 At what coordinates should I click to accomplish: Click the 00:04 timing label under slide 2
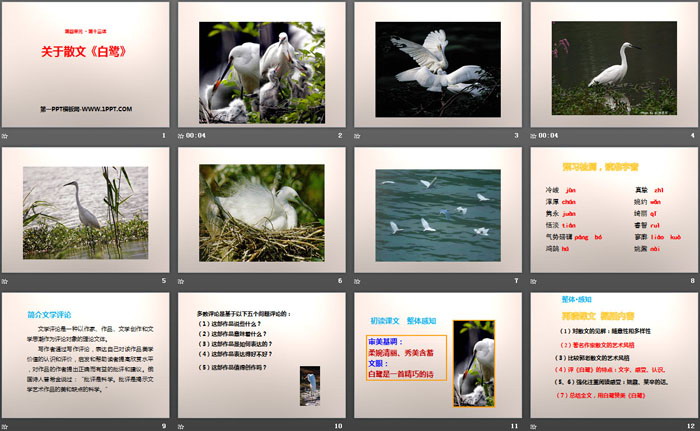click(x=197, y=134)
